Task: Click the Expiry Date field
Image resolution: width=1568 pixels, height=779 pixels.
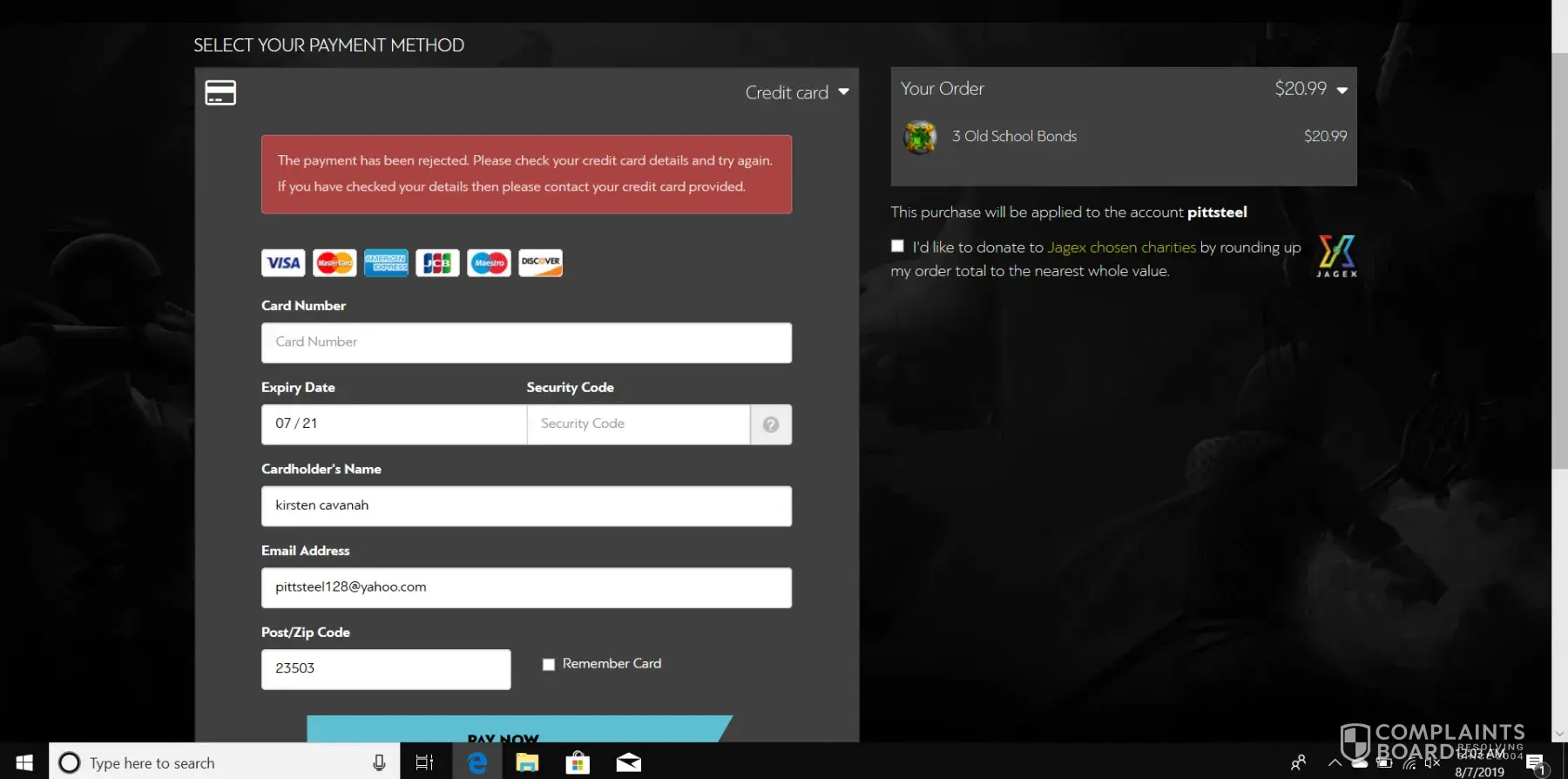Action: coord(394,424)
